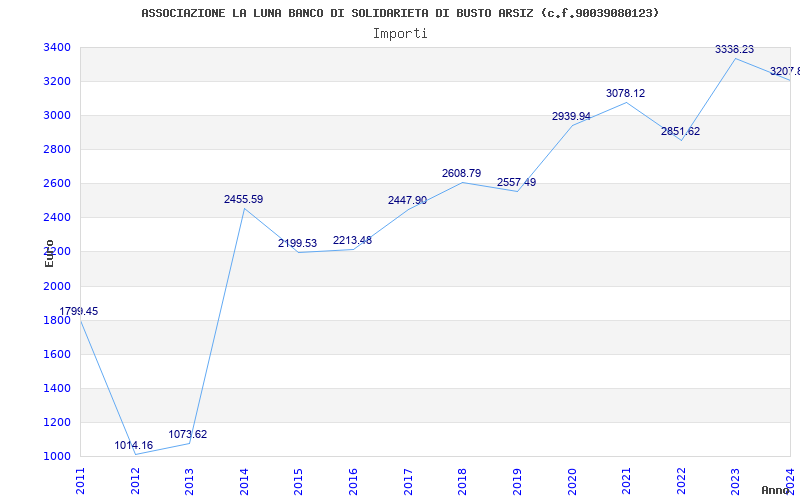Click the data label 2447.90

pos(407,201)
